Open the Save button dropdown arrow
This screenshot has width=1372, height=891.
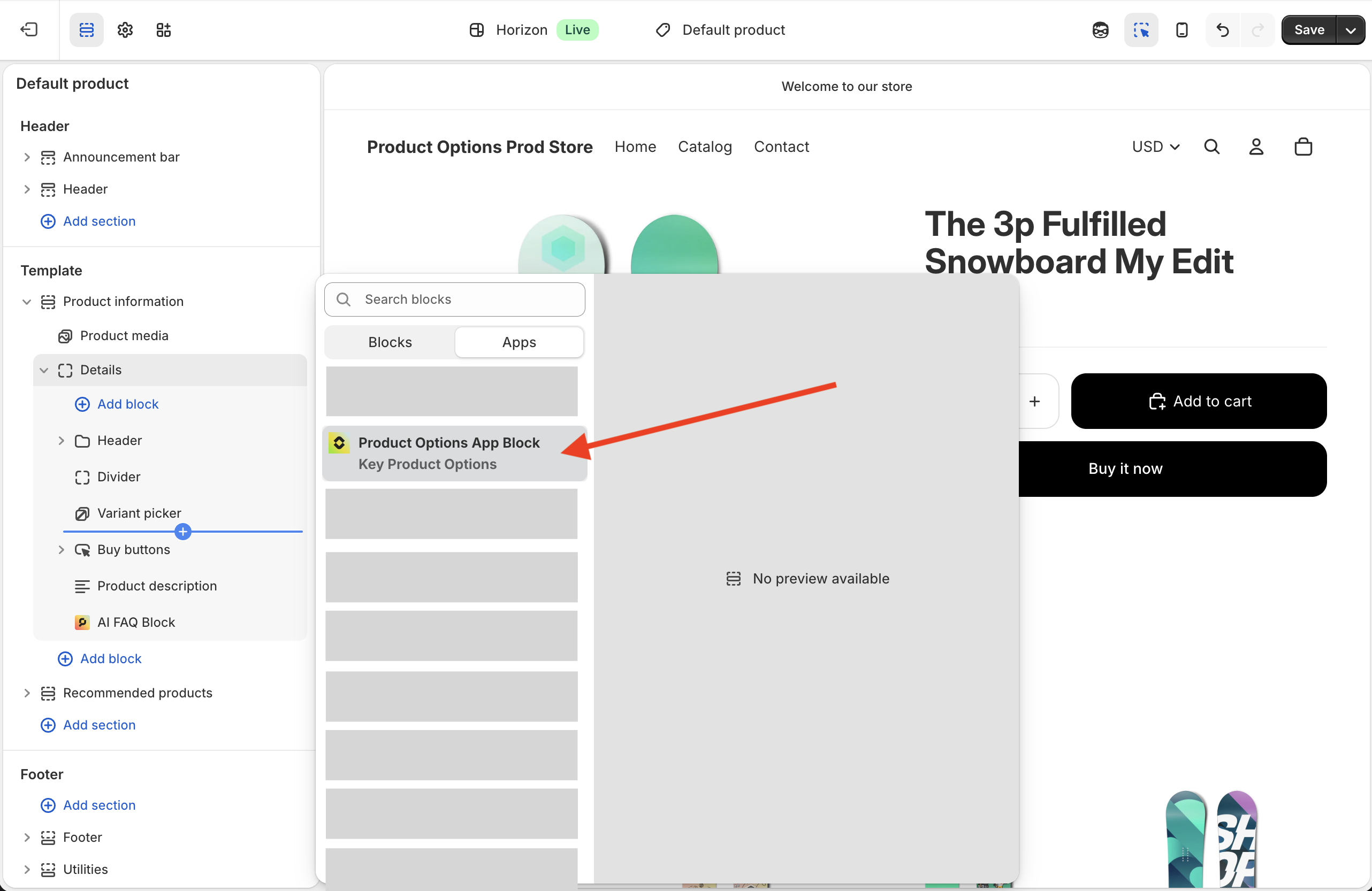[1351, 30]
